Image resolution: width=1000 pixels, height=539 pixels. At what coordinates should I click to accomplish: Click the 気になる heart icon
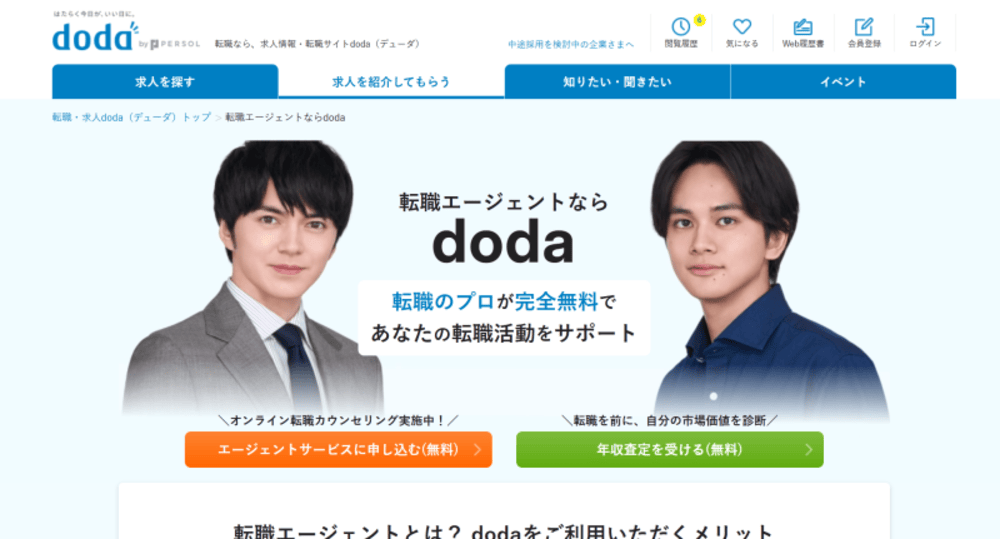[742, 27]
